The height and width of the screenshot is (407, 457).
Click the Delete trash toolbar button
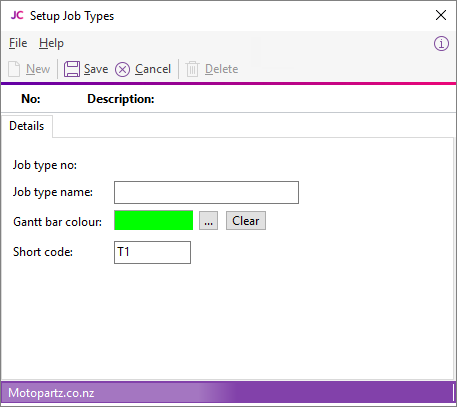point(212,69)
